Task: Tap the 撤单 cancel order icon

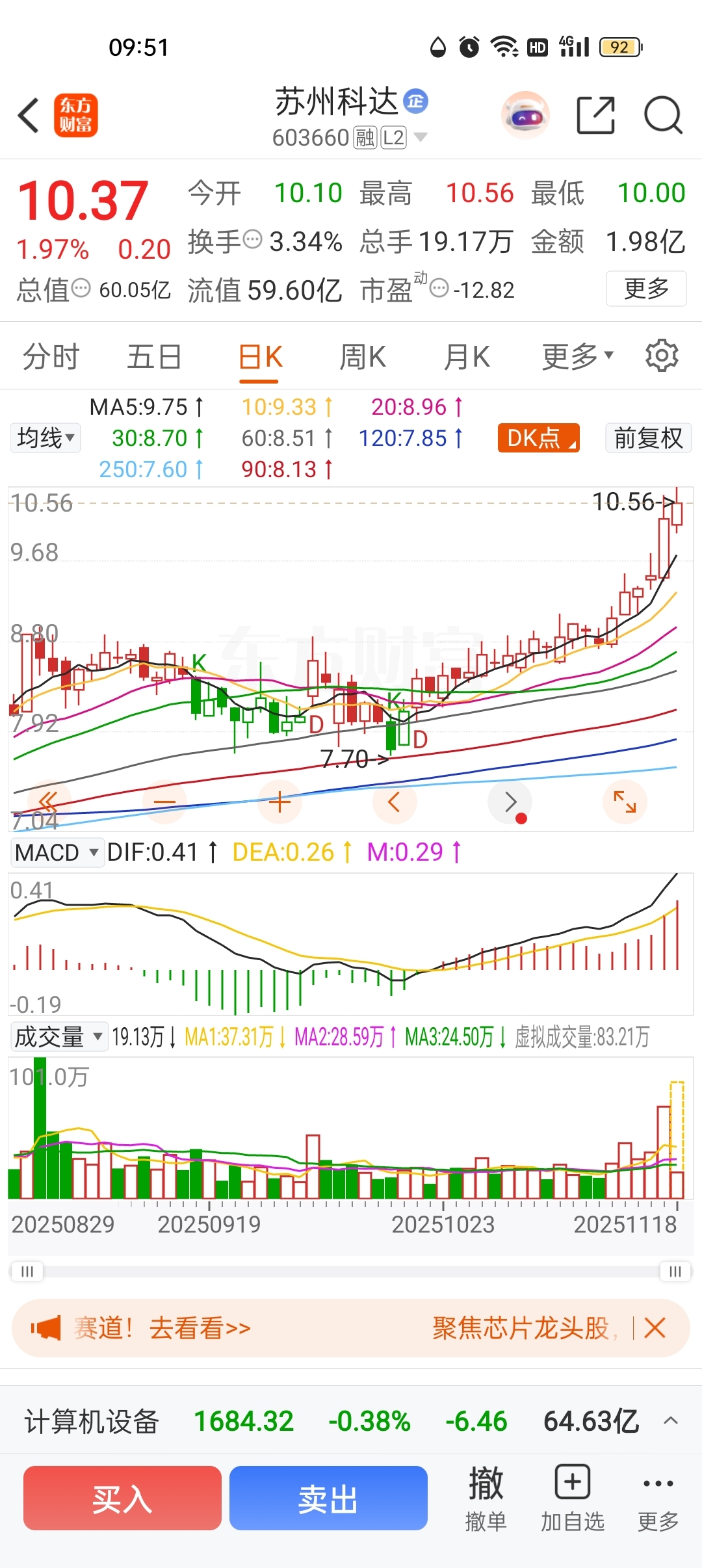Action: tap(486, 1498)
